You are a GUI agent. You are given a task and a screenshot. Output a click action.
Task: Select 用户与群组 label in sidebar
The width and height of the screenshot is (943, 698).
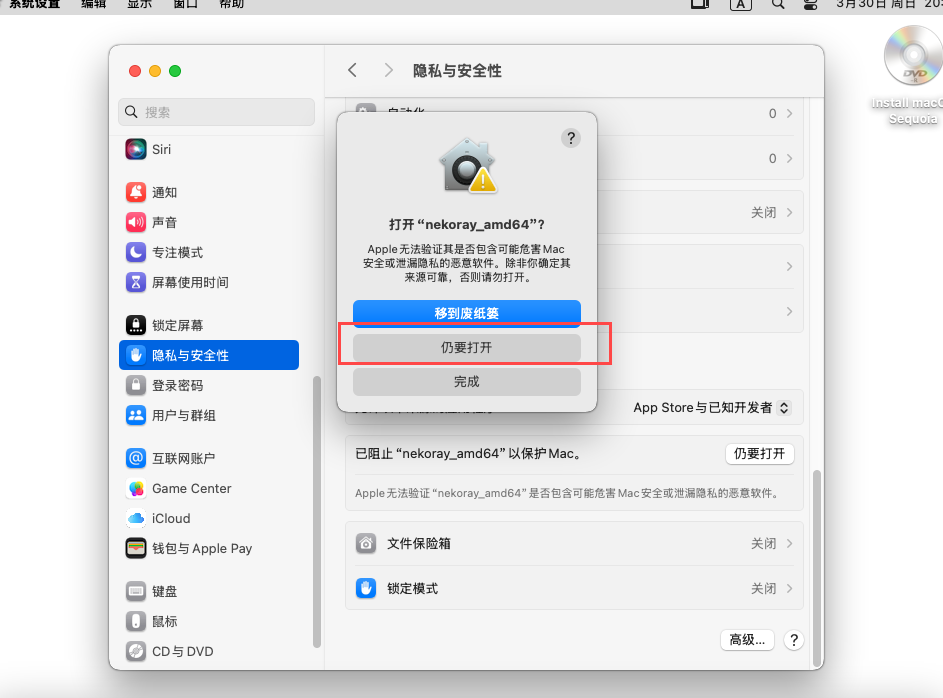[x=183, y=415]
